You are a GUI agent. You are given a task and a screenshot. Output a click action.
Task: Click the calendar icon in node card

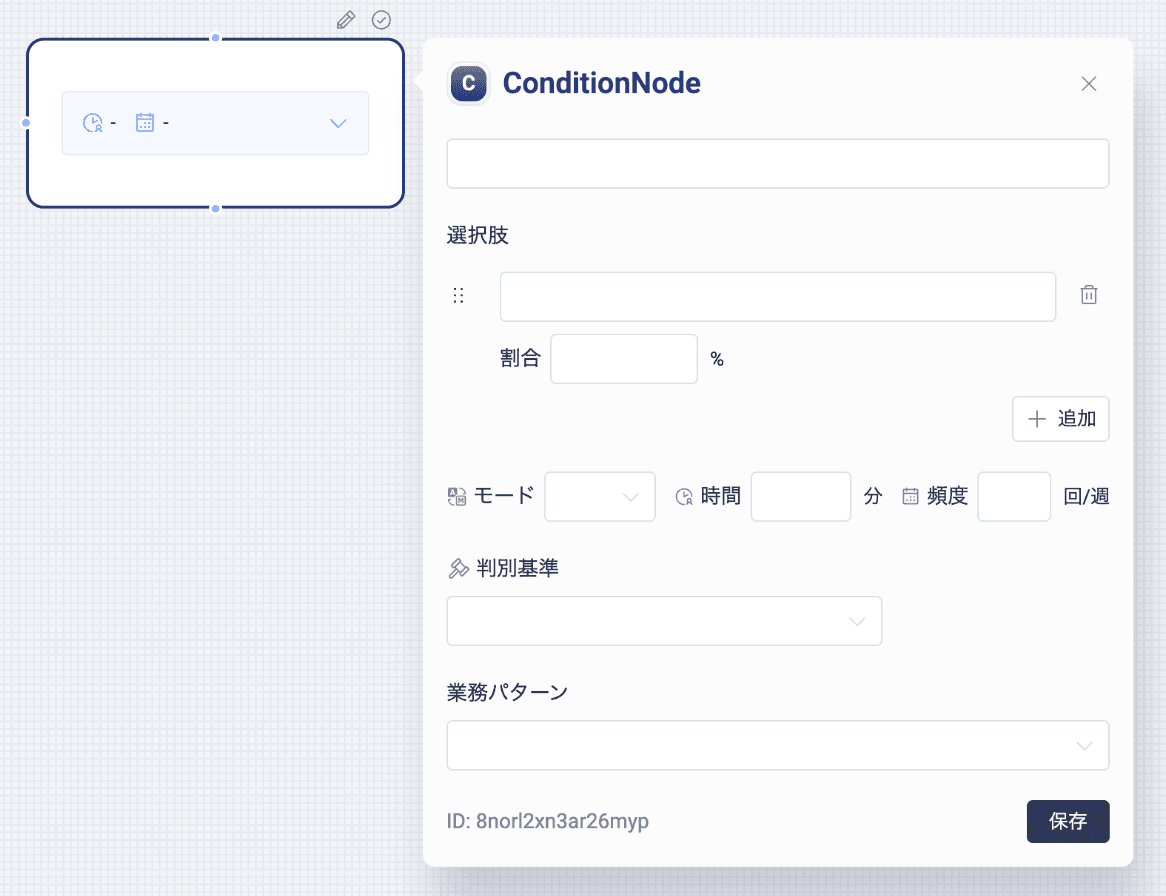pos(145,123)
